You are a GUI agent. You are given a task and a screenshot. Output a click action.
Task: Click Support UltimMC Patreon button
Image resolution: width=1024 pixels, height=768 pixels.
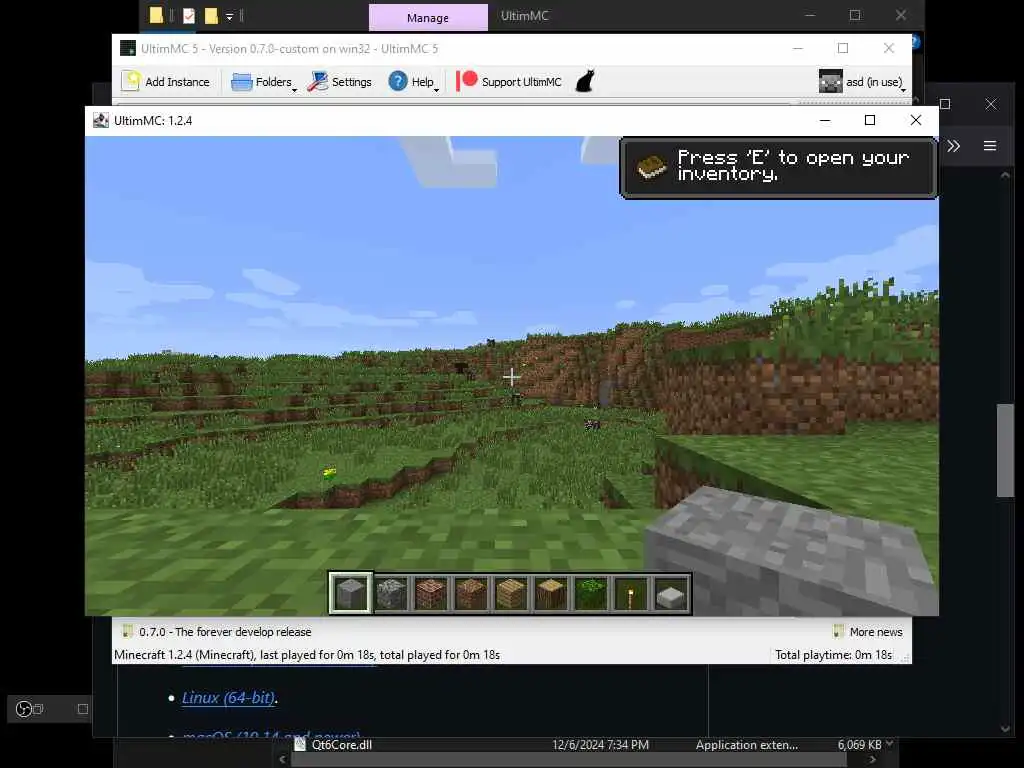tap(509, 82)
